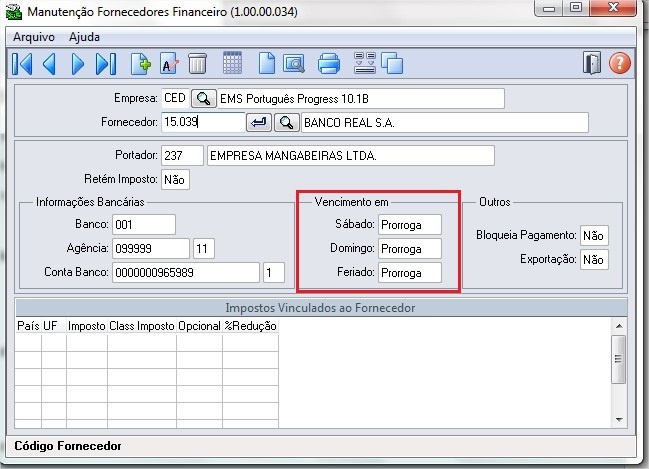Click the blank page toolbar icon
649x469 pixels.
pyautogui.click(x=267, y=64)
